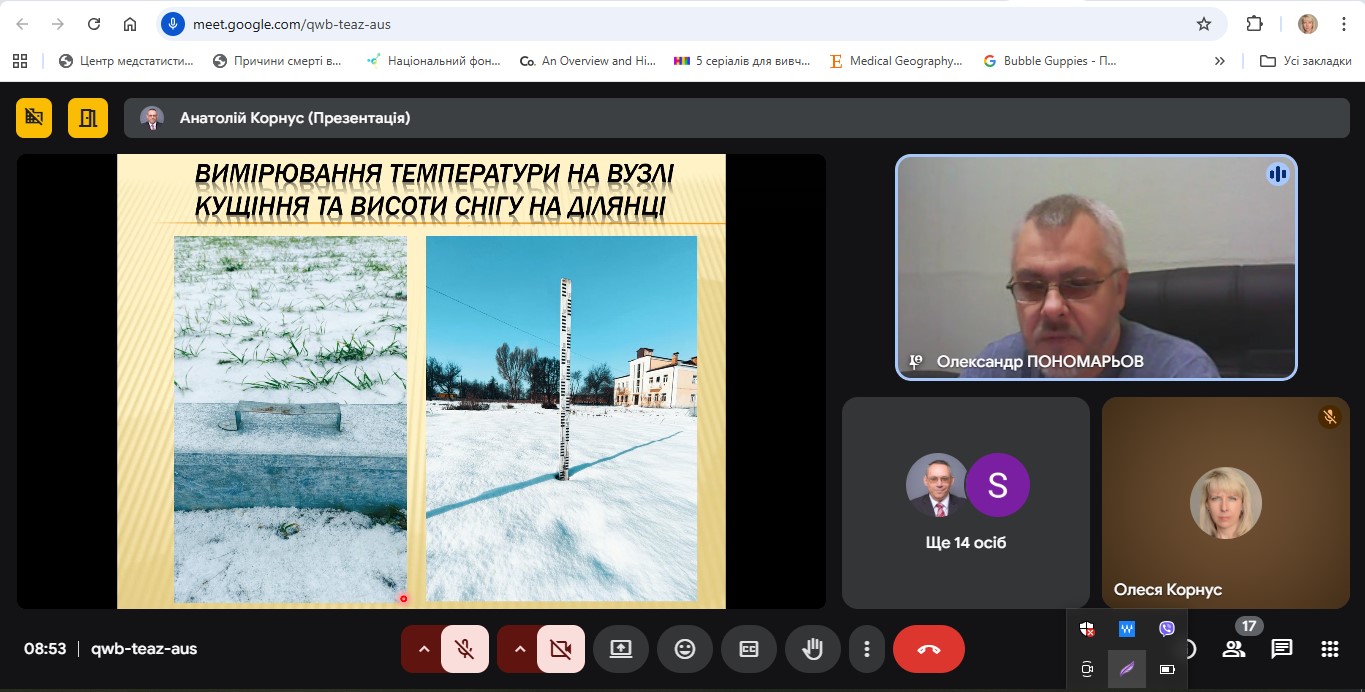The width and height of the screenshot is (1365, 692).
Task: Expand video settings arrow beside camera
Action: click(519, 649)
